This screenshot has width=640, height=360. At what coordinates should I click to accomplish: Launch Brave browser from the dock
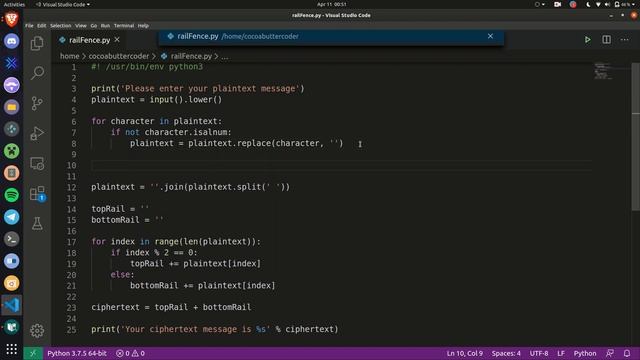[11, 19]
